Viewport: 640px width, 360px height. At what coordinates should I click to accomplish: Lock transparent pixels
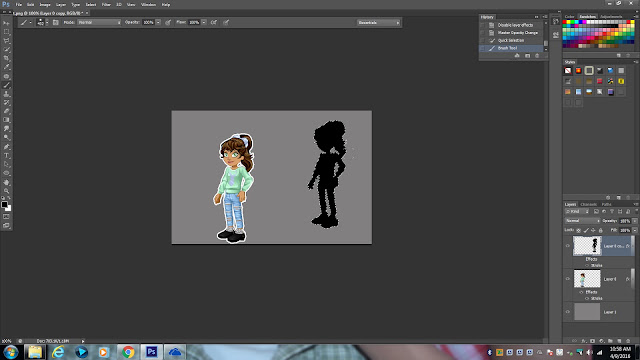click(x=578, y=230)
